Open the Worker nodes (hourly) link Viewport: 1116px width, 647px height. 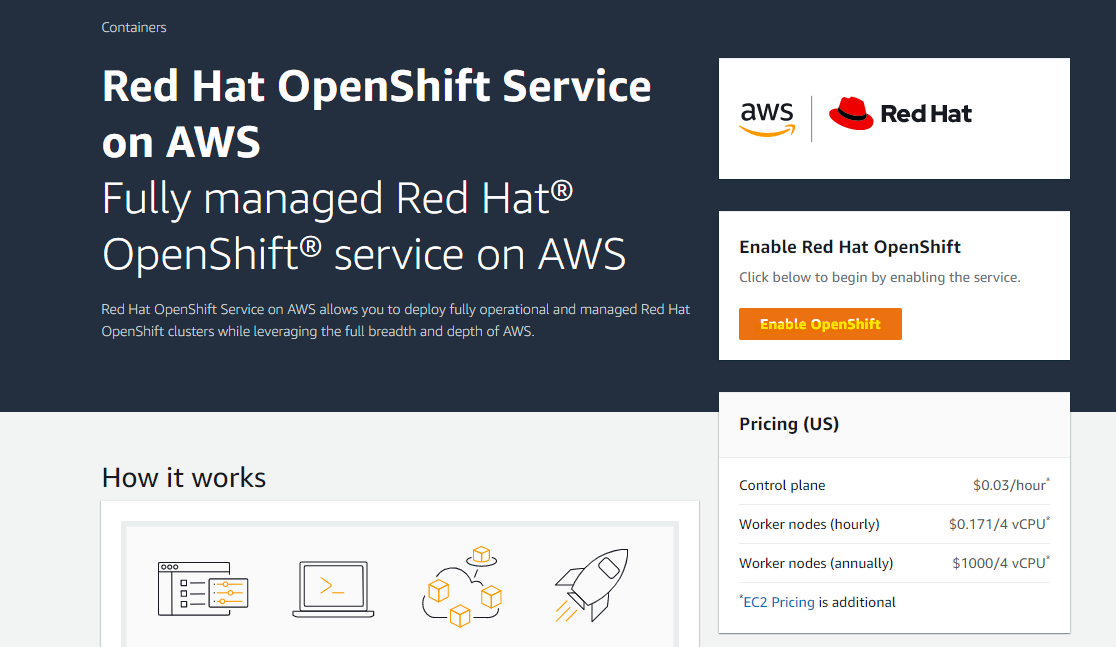809,524
